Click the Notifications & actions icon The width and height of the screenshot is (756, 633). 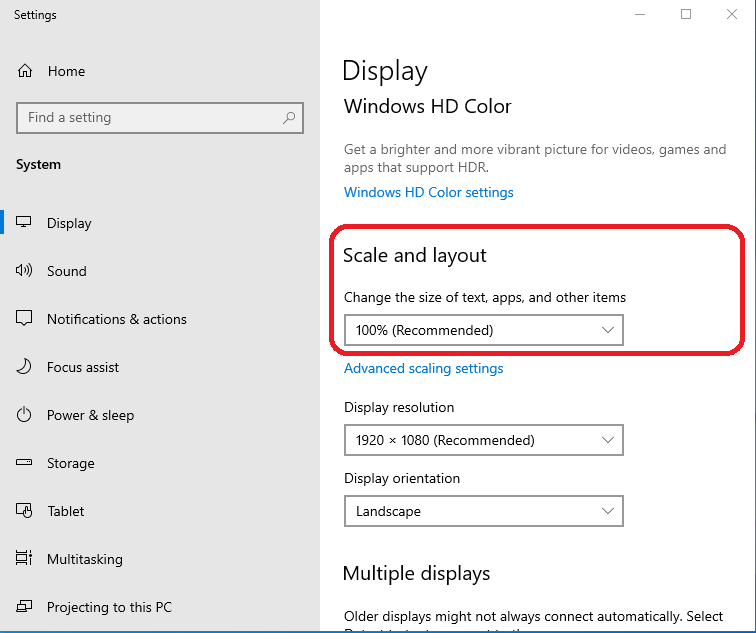coord(25,319)
